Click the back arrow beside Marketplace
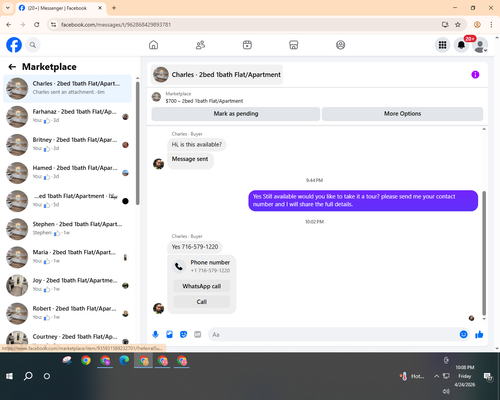Viewport: 500px width, 400px height. click(12, 67)
